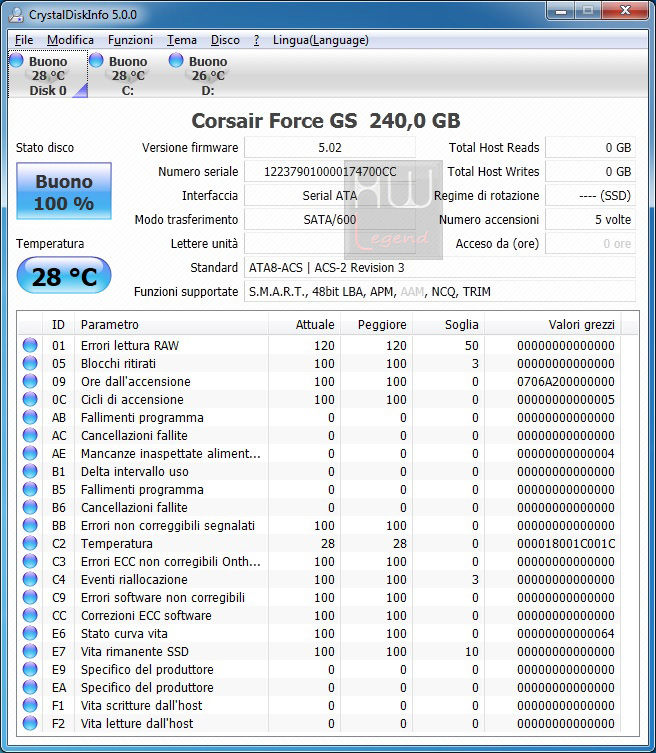Open the Funzioni menu
The height and width of the screenshot is (753, 656).
click(x=130, y=40)
